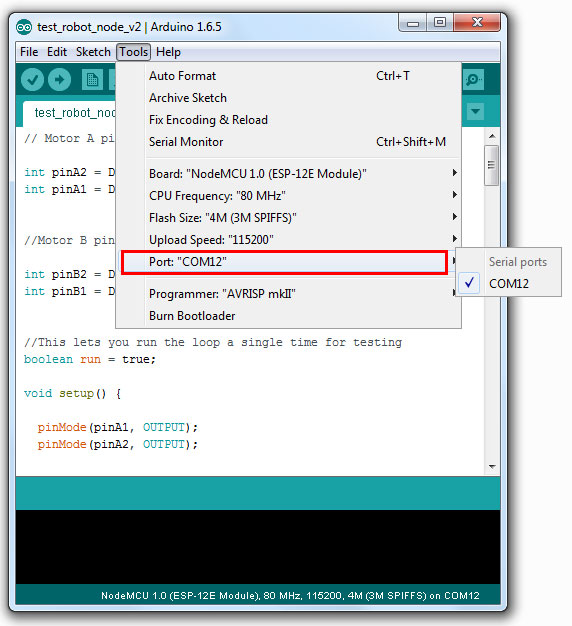
Task: Select checked COM12 serial port
Action: 509,283
